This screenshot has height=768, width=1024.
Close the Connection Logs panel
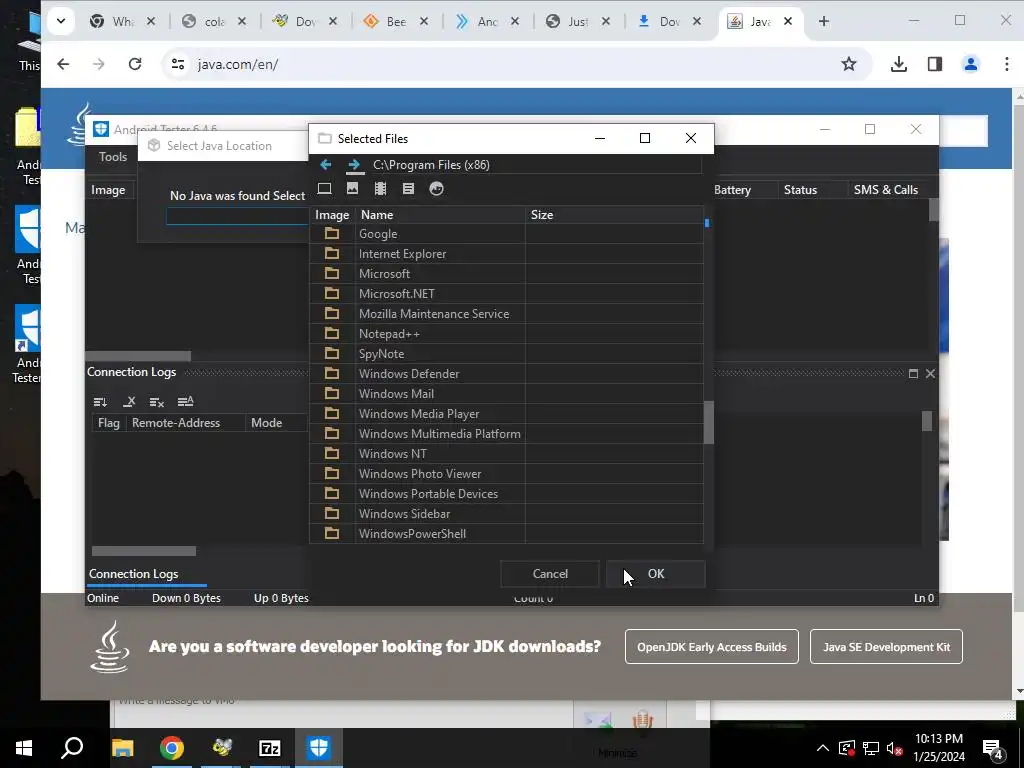coord(930,374)
